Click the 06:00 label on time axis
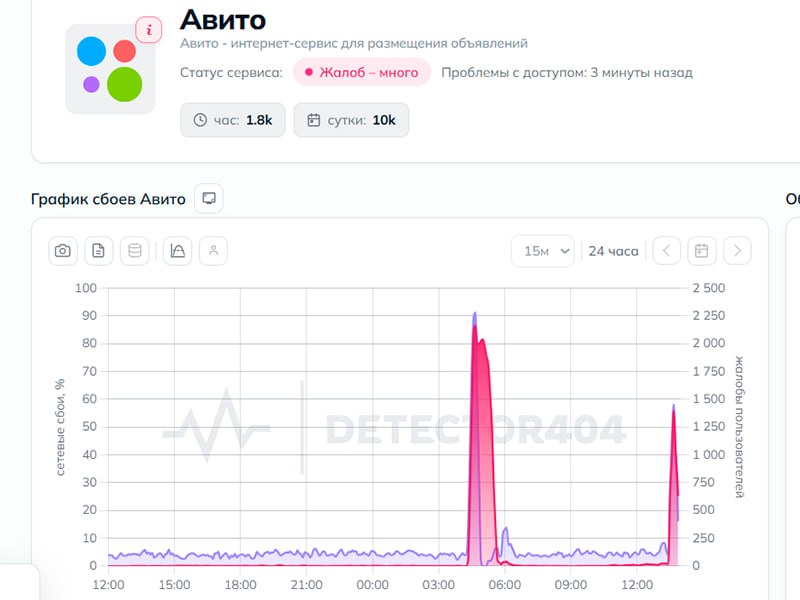Viewport: 800px width, 600px height. [505, 585]
